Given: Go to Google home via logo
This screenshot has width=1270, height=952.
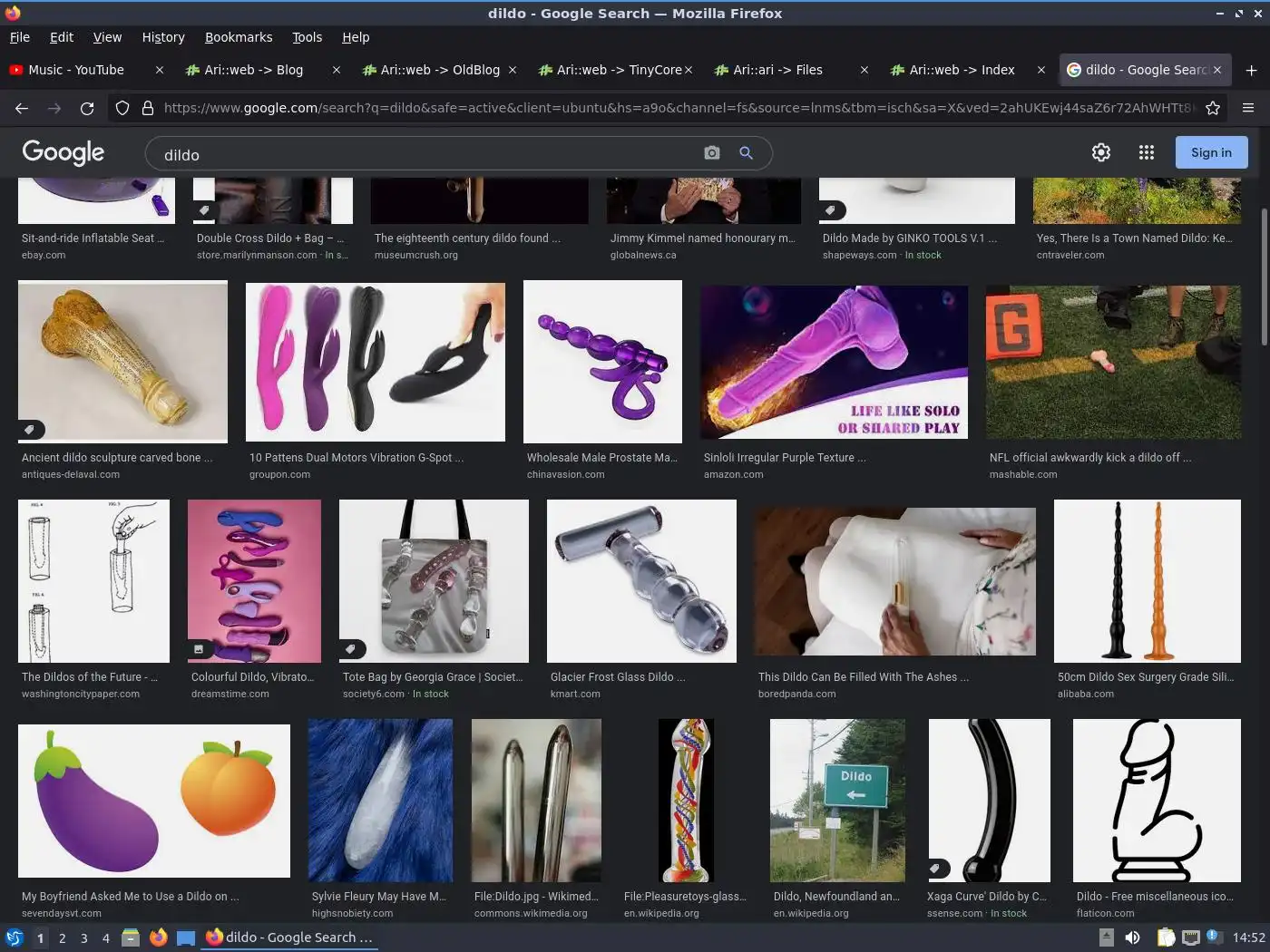Looking at the screenshot, I should click(63, 152).
